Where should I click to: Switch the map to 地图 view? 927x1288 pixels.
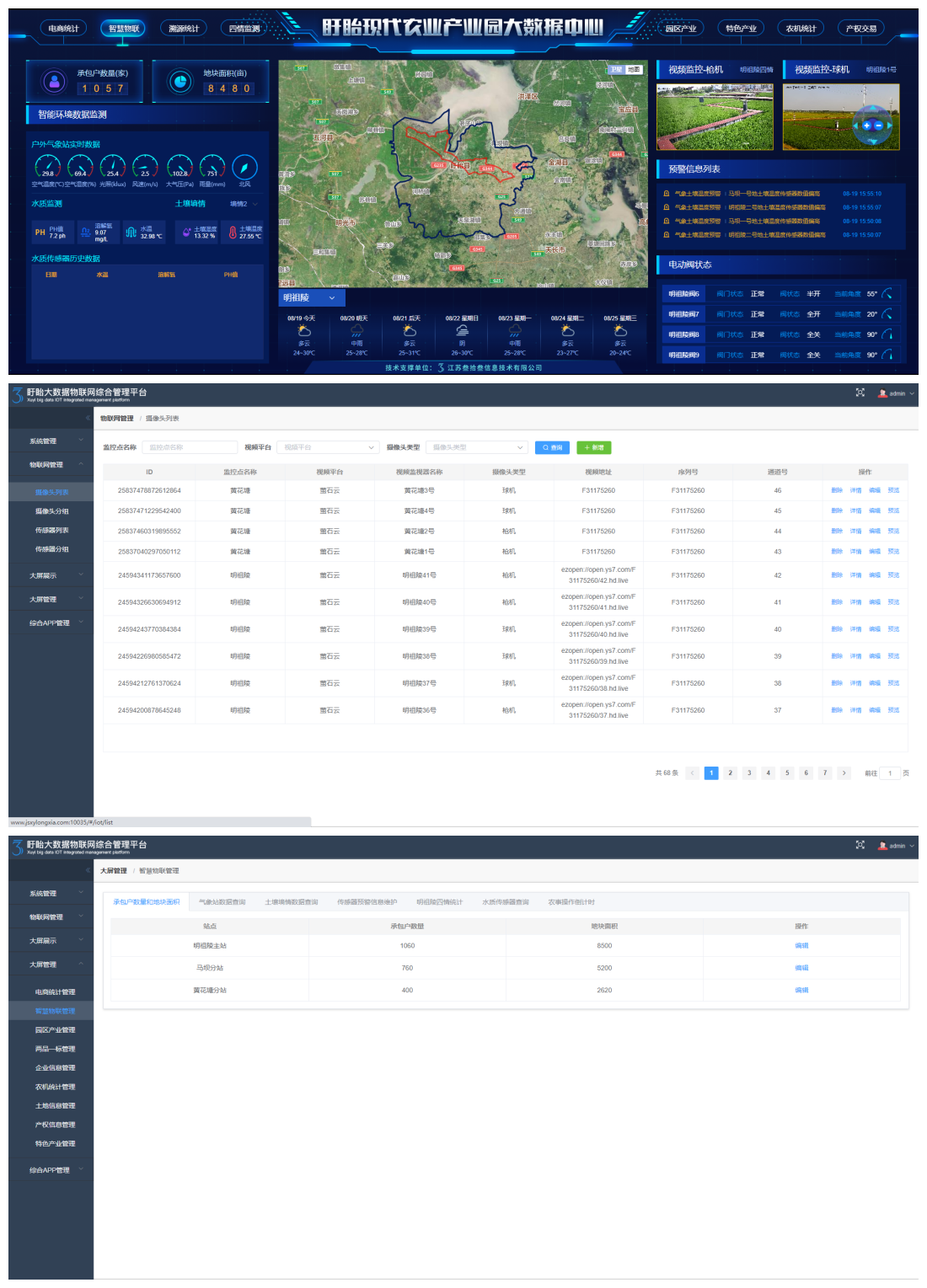pos(634,70)
